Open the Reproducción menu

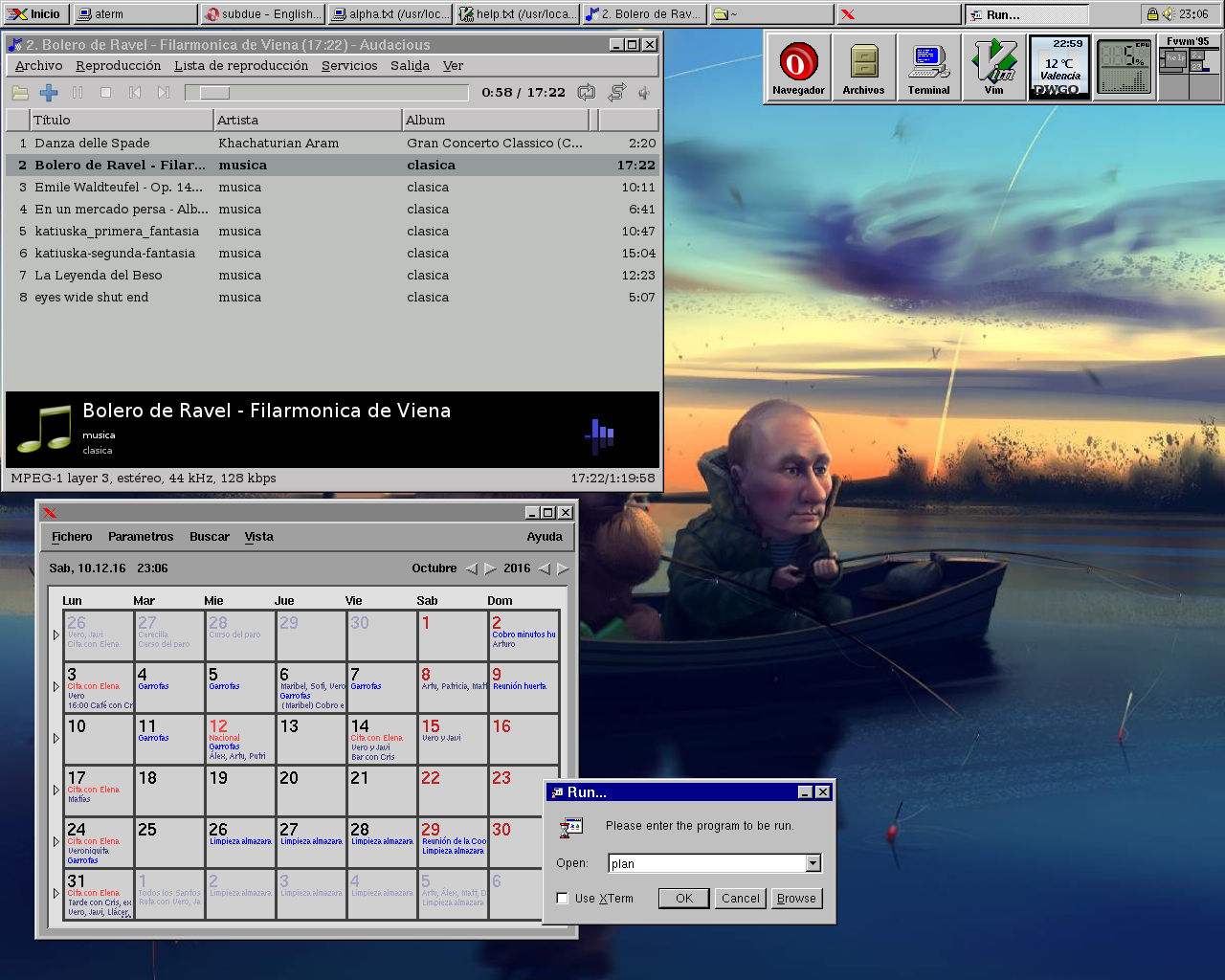click(x=119, y=66)
